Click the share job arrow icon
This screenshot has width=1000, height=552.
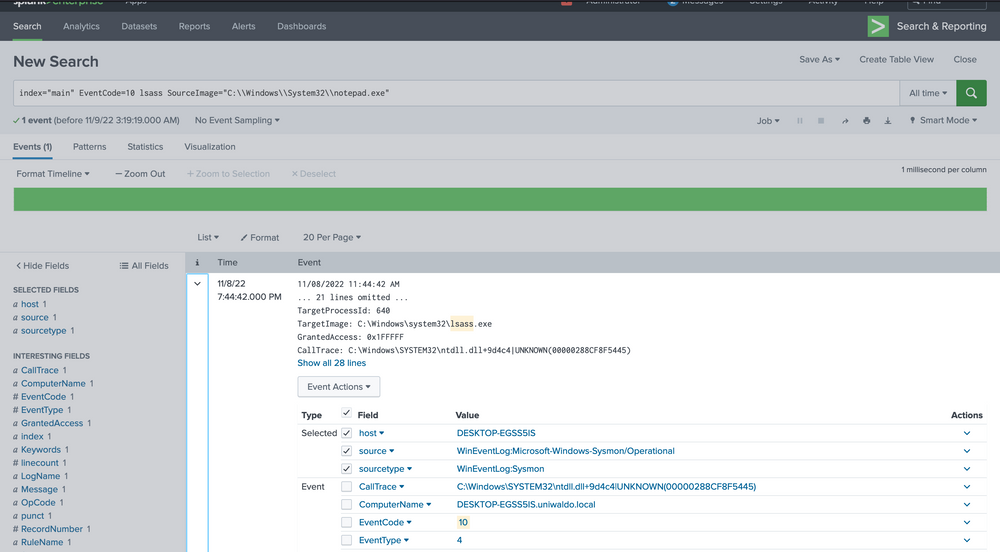point(845,121)
